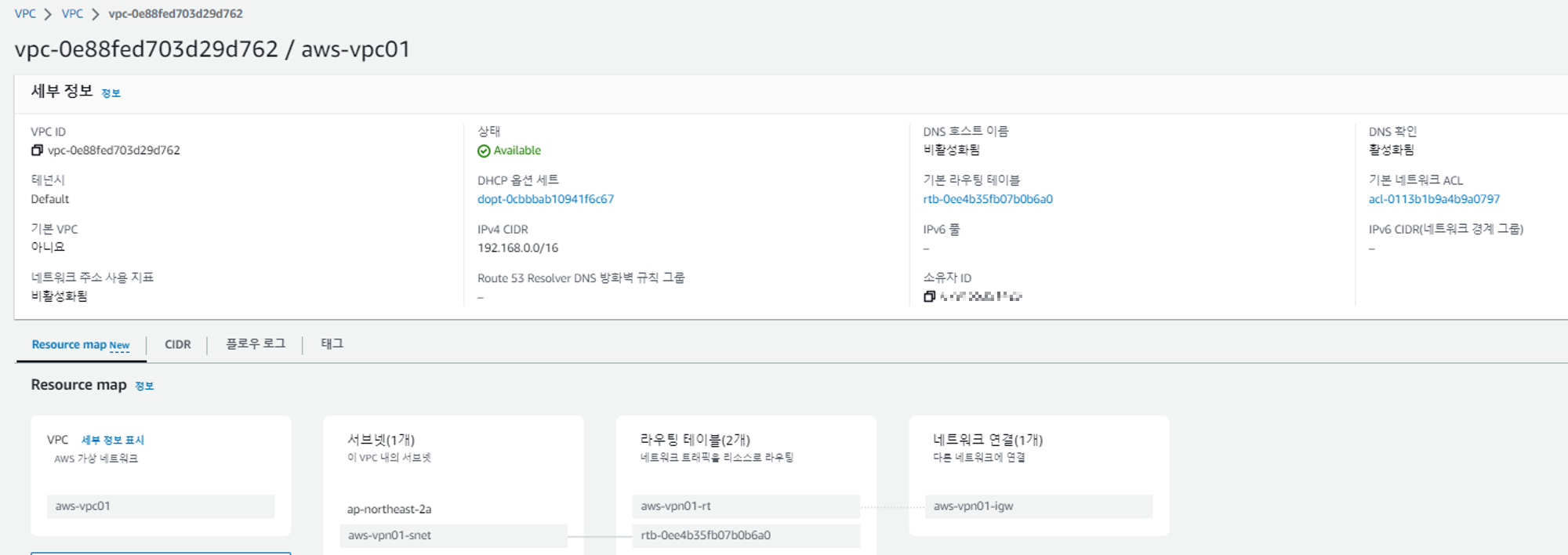Click the IPv4 CIDR value 192.168.0.0/16
This screenshot has width=1568, height=555.
coord(518,248)
